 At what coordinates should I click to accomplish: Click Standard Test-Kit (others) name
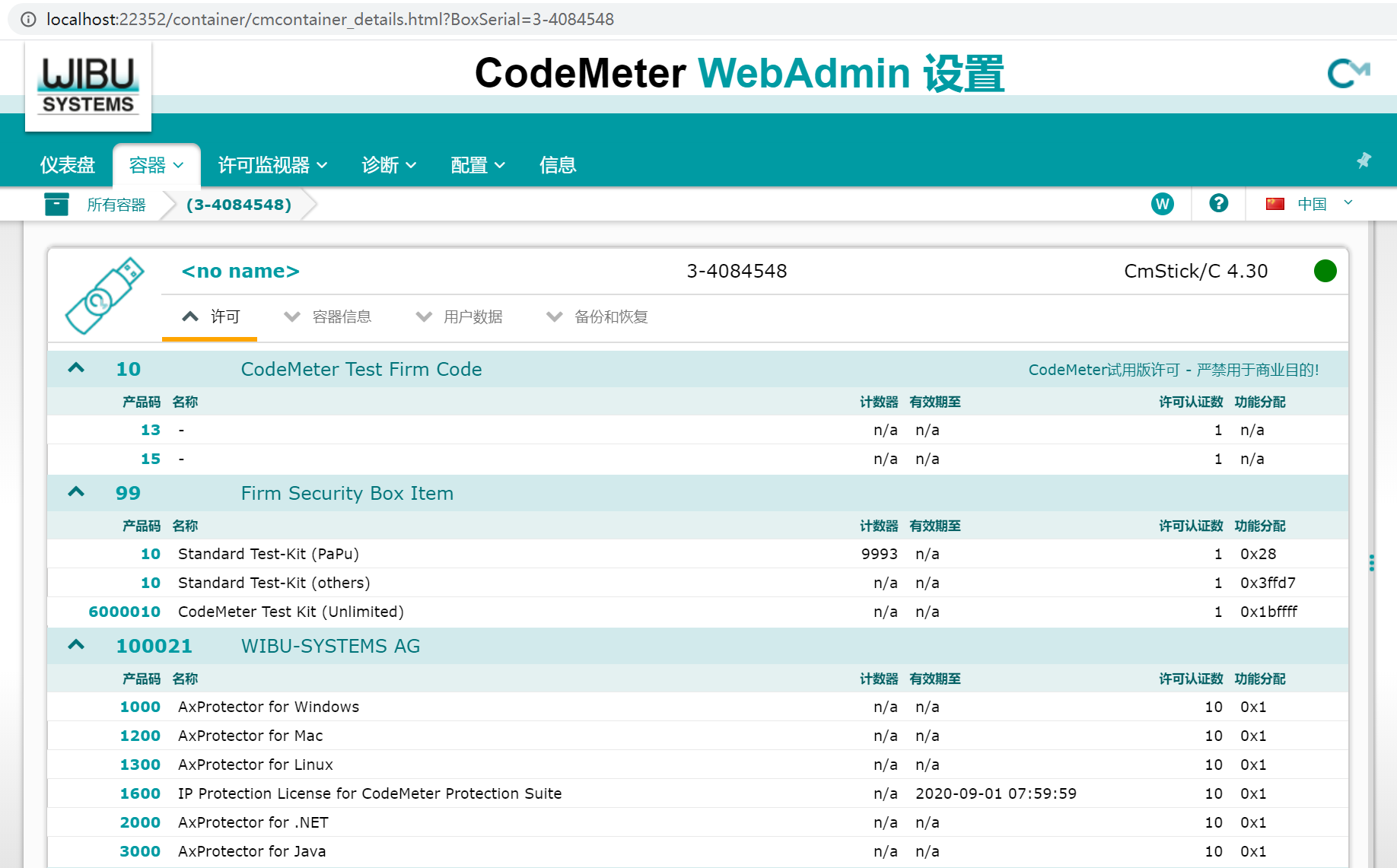click(x=274, y=583)
